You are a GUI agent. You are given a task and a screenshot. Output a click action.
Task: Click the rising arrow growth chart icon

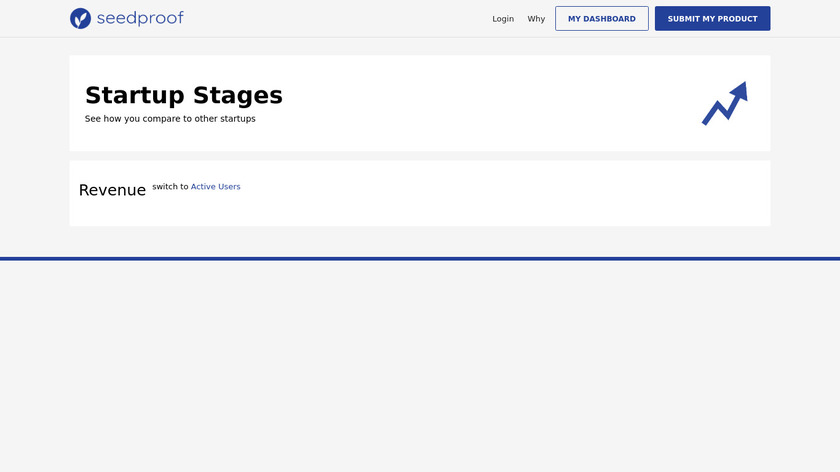tap(724, 103)
